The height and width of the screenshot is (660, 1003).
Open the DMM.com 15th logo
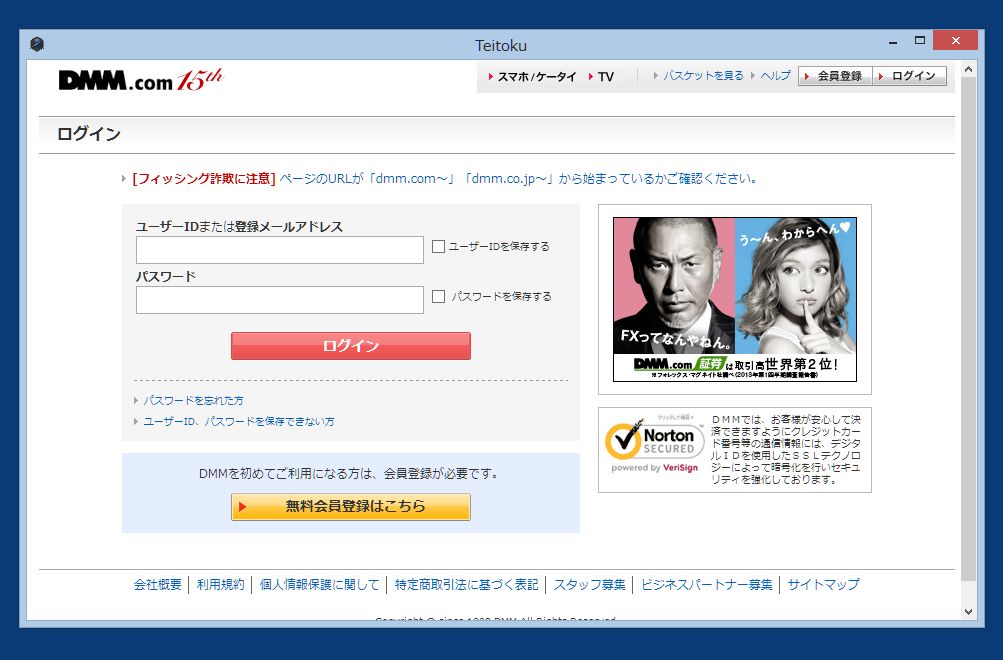coord(141,80)
